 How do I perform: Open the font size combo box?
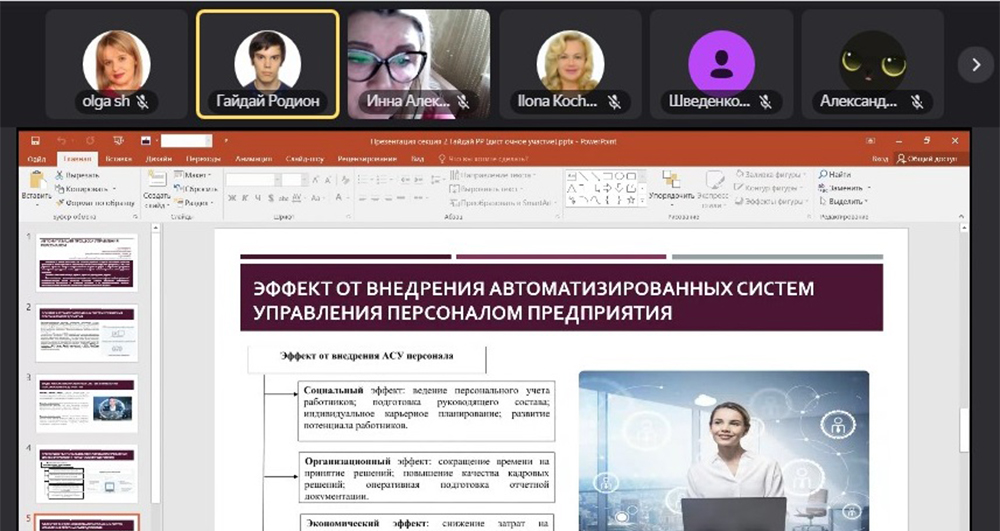click(x=296, y=180)
